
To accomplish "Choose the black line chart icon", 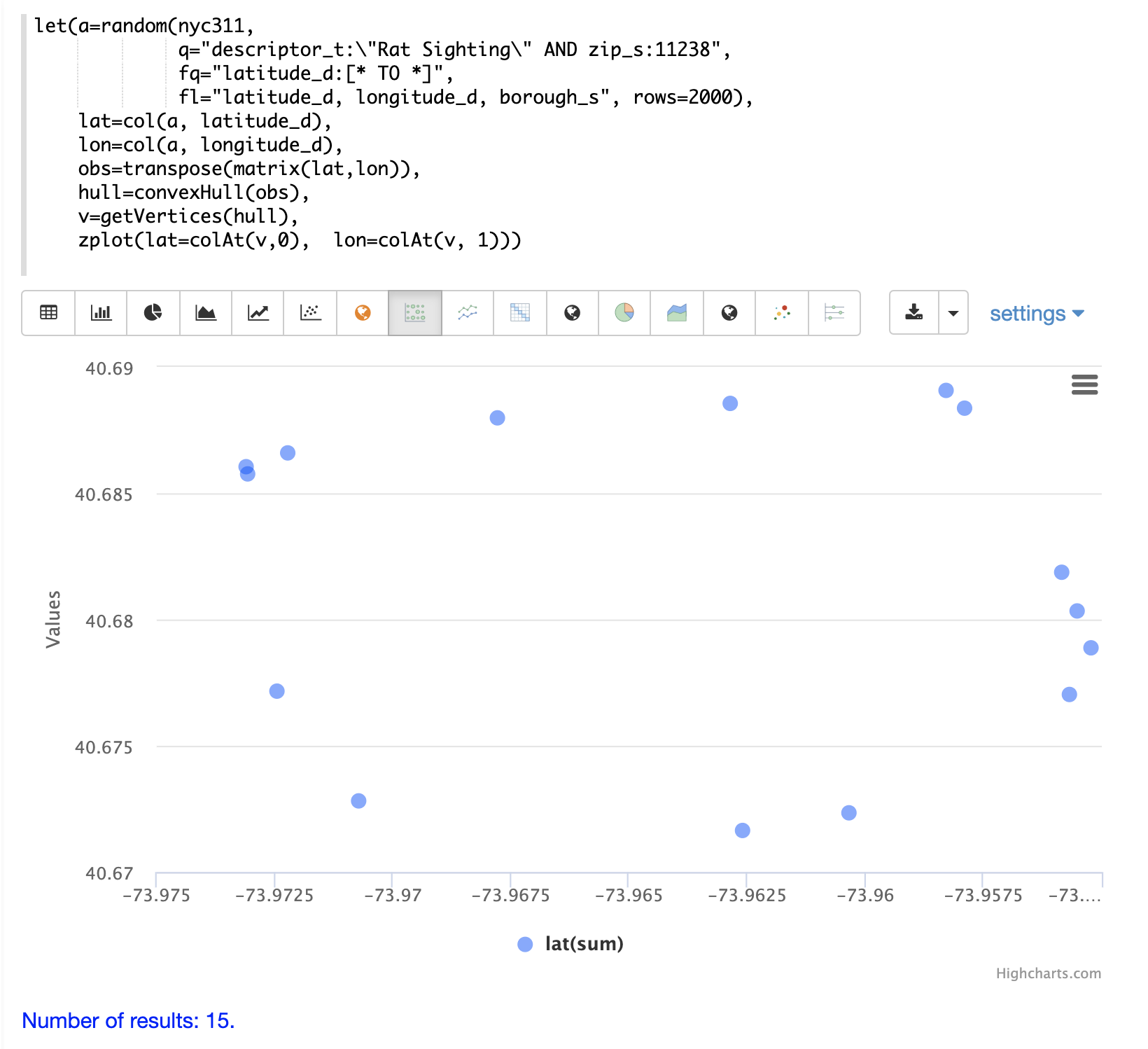I will (x=258, y=313).
